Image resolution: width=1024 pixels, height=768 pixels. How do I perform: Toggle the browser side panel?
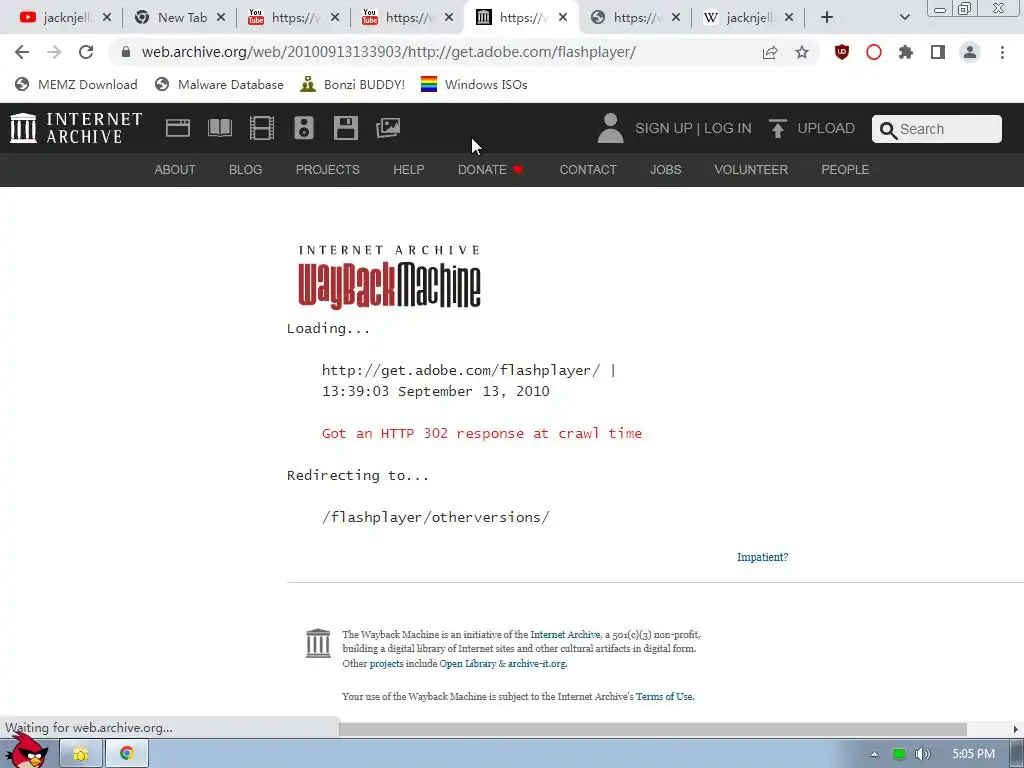[938, 52]
